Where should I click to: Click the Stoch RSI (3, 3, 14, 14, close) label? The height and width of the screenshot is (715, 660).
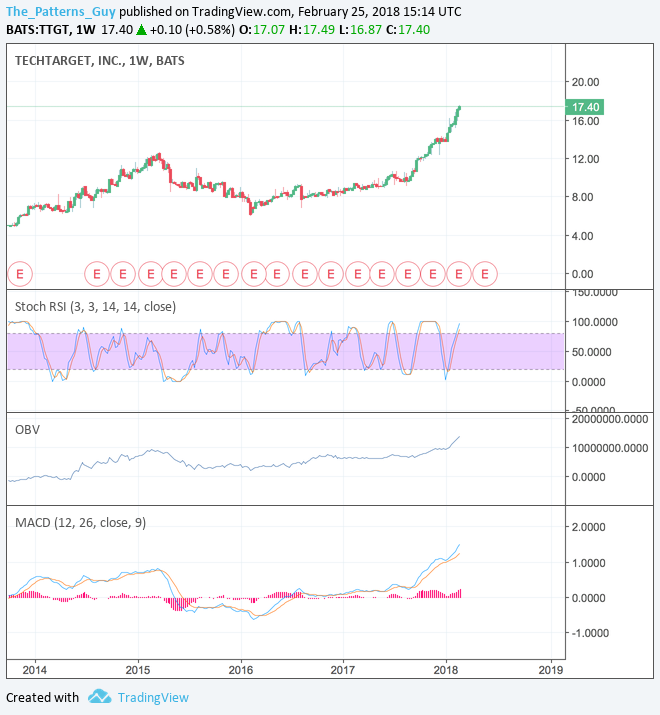[95, 306]
